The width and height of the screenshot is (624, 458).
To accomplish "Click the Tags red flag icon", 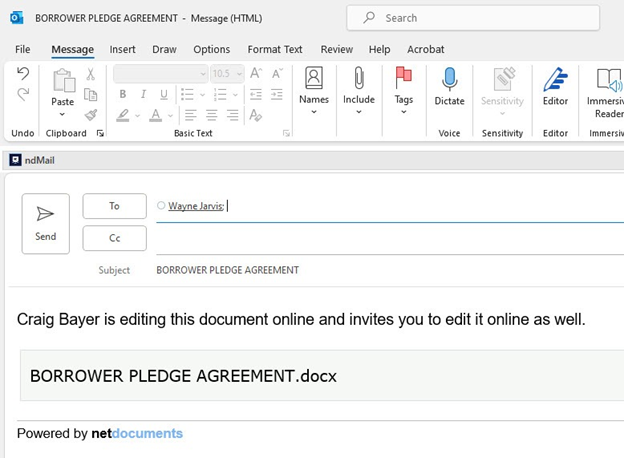I will (404, 78).
